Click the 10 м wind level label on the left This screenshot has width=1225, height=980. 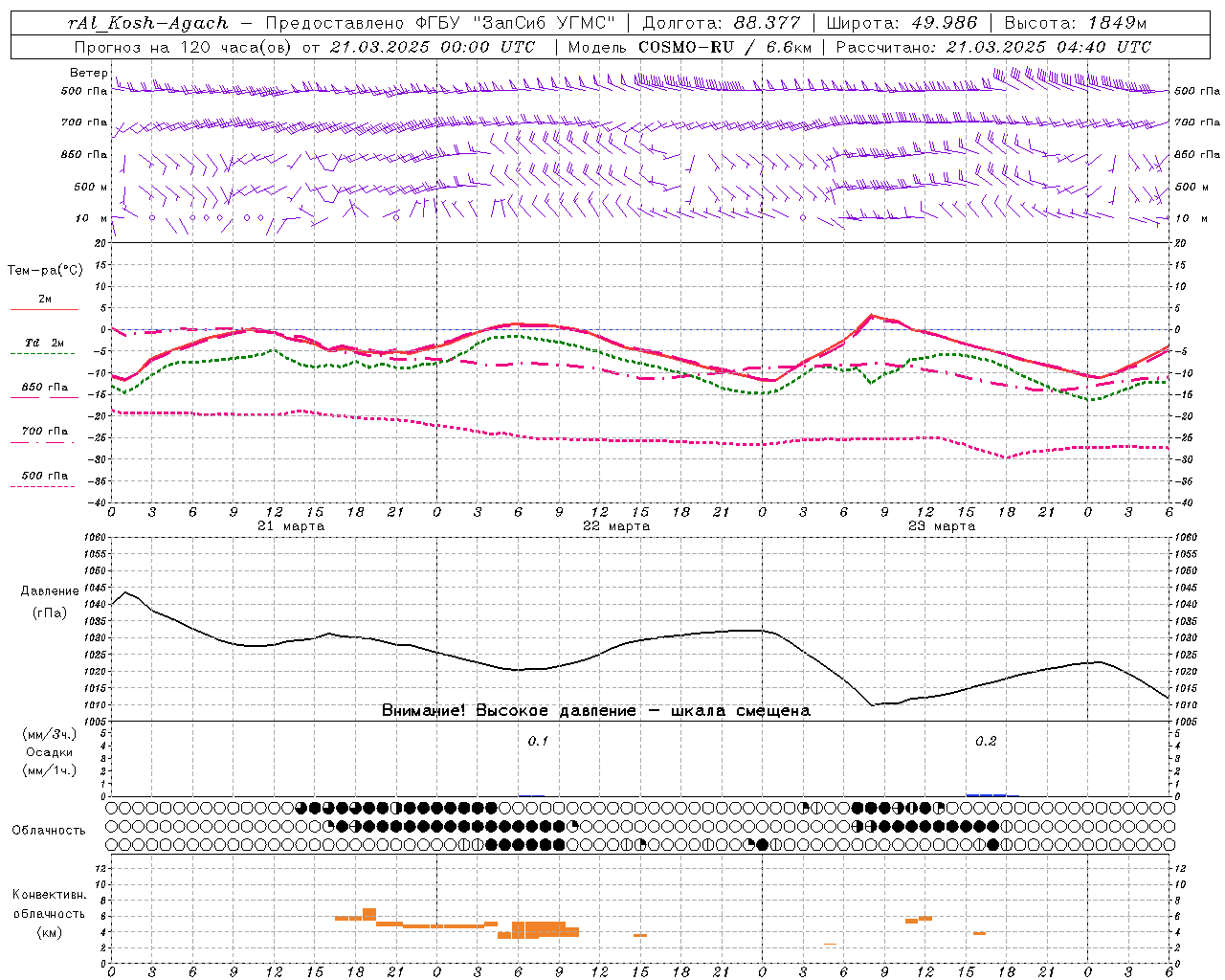(x=92, y=219)
